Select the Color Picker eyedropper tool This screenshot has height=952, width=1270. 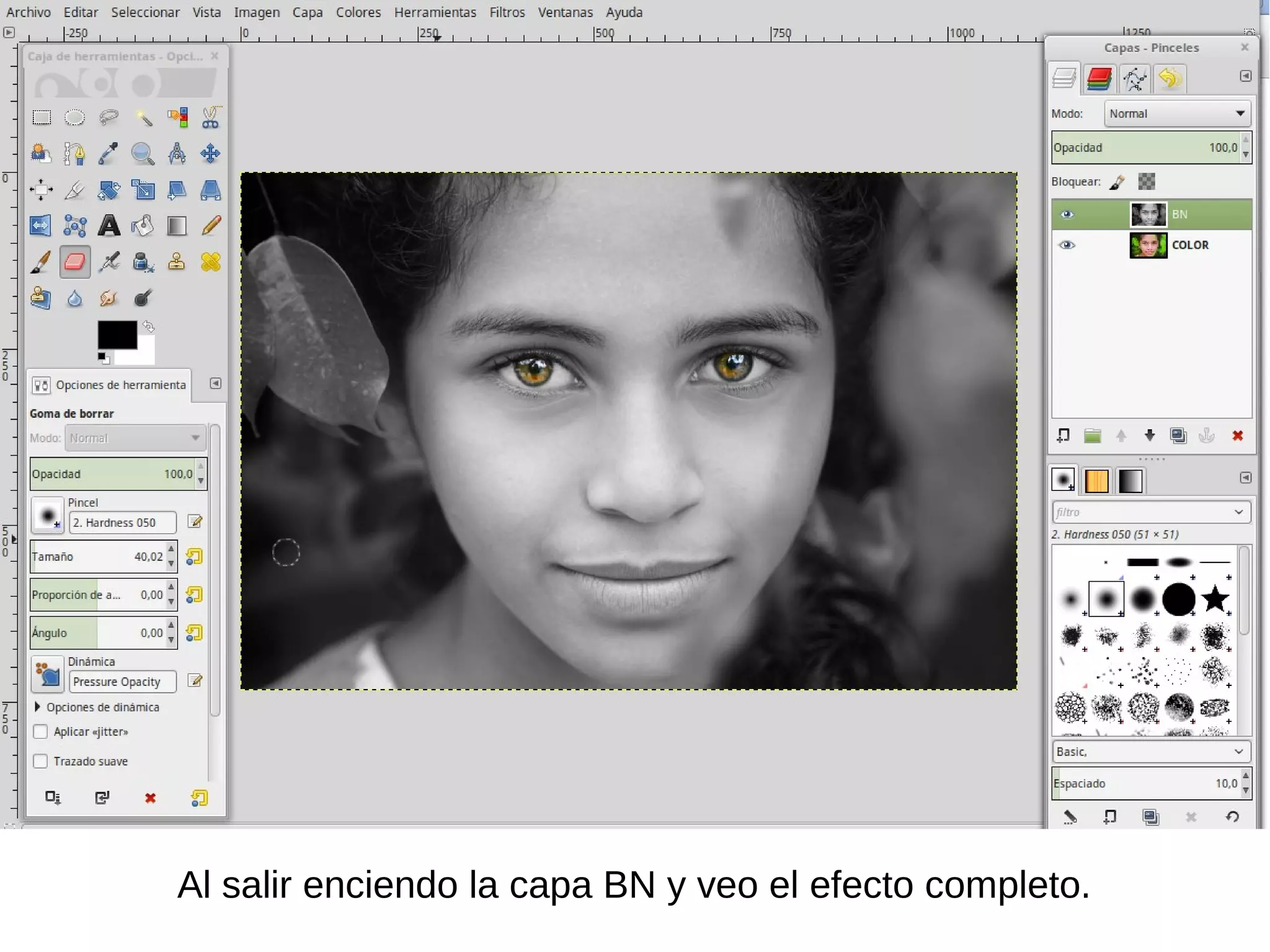point(109,153)
